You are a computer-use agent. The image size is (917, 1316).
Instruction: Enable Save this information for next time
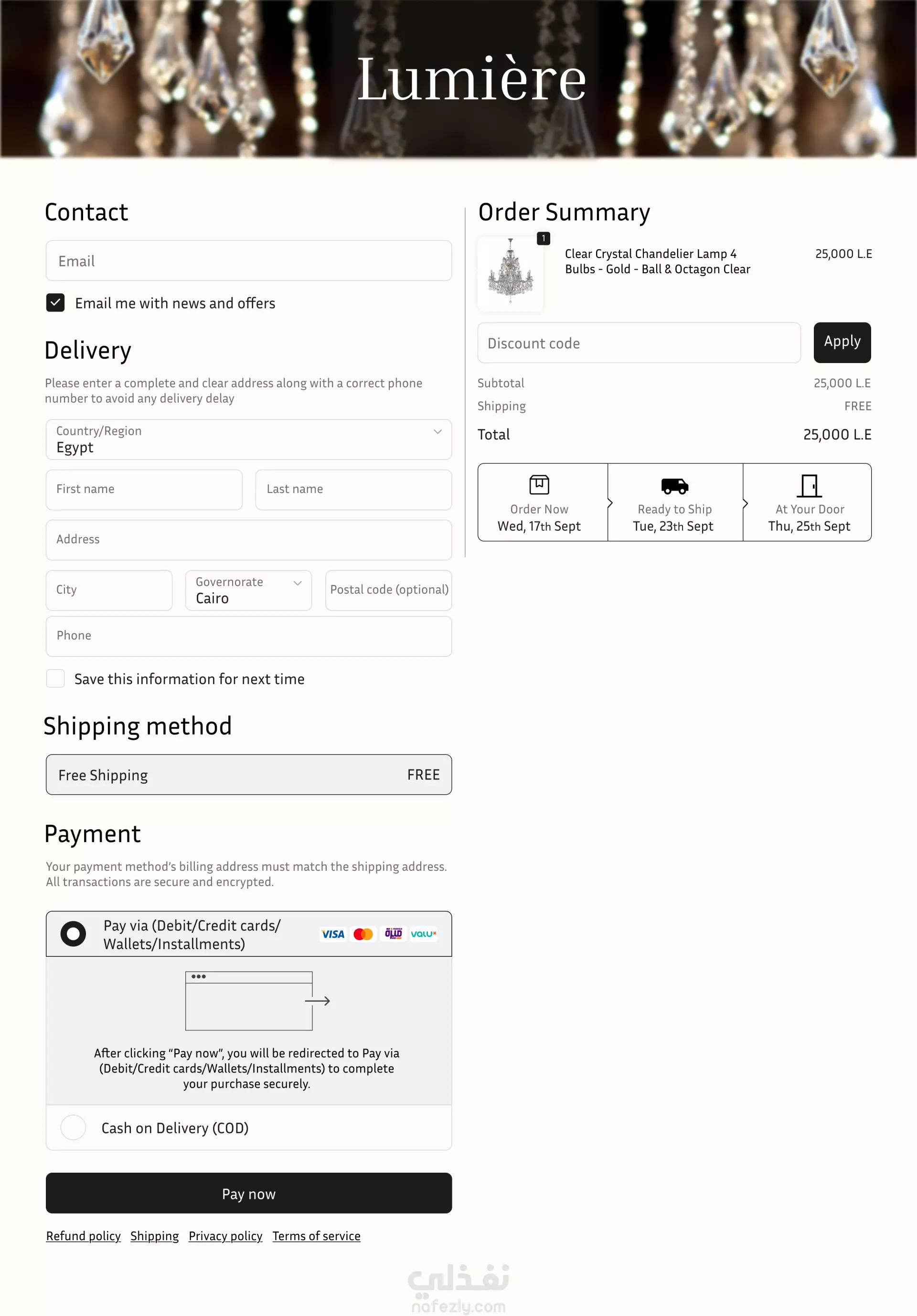55,679
